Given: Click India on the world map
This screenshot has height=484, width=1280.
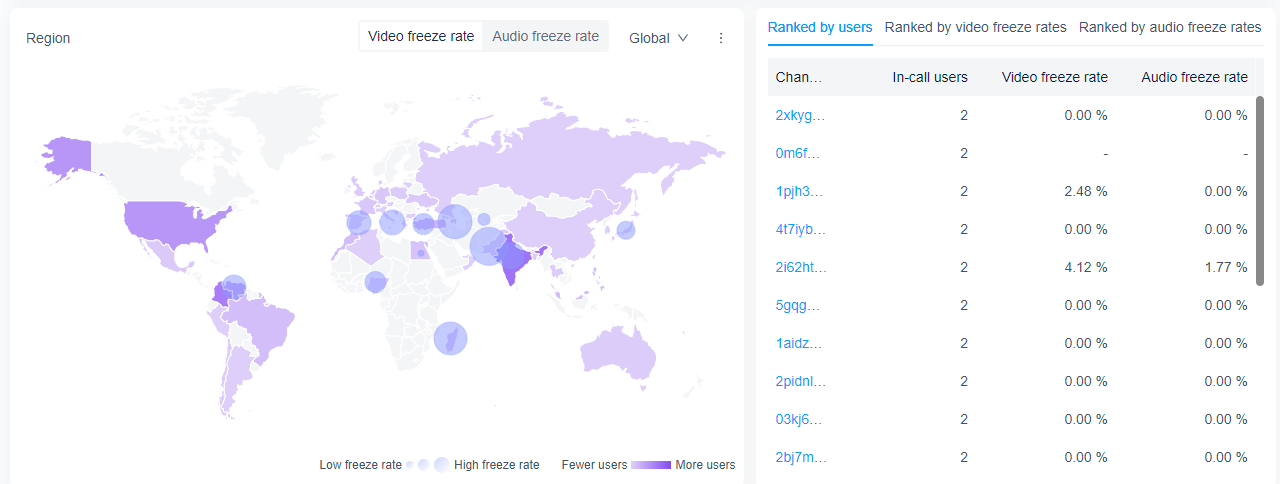Looking at the screenshot, I should [512, 258].
